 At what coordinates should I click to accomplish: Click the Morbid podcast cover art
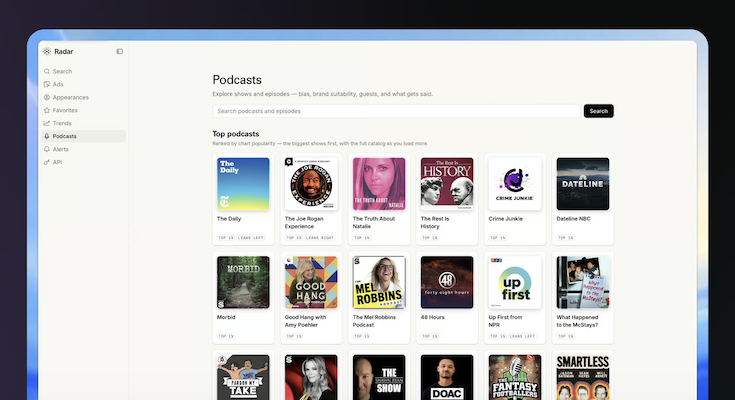point(243,282)
